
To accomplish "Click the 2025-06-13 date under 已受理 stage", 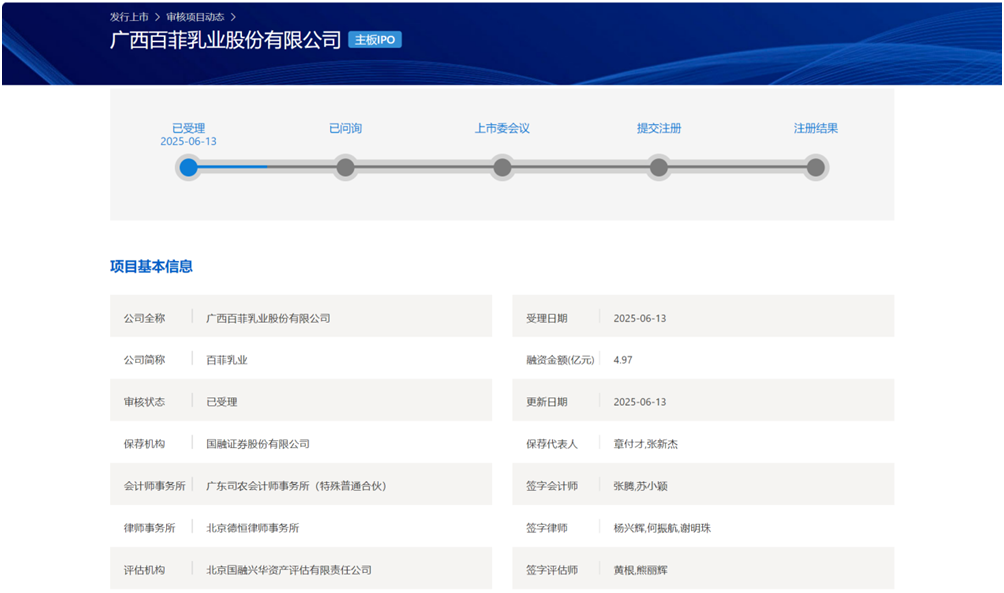I will click(188, 142).
